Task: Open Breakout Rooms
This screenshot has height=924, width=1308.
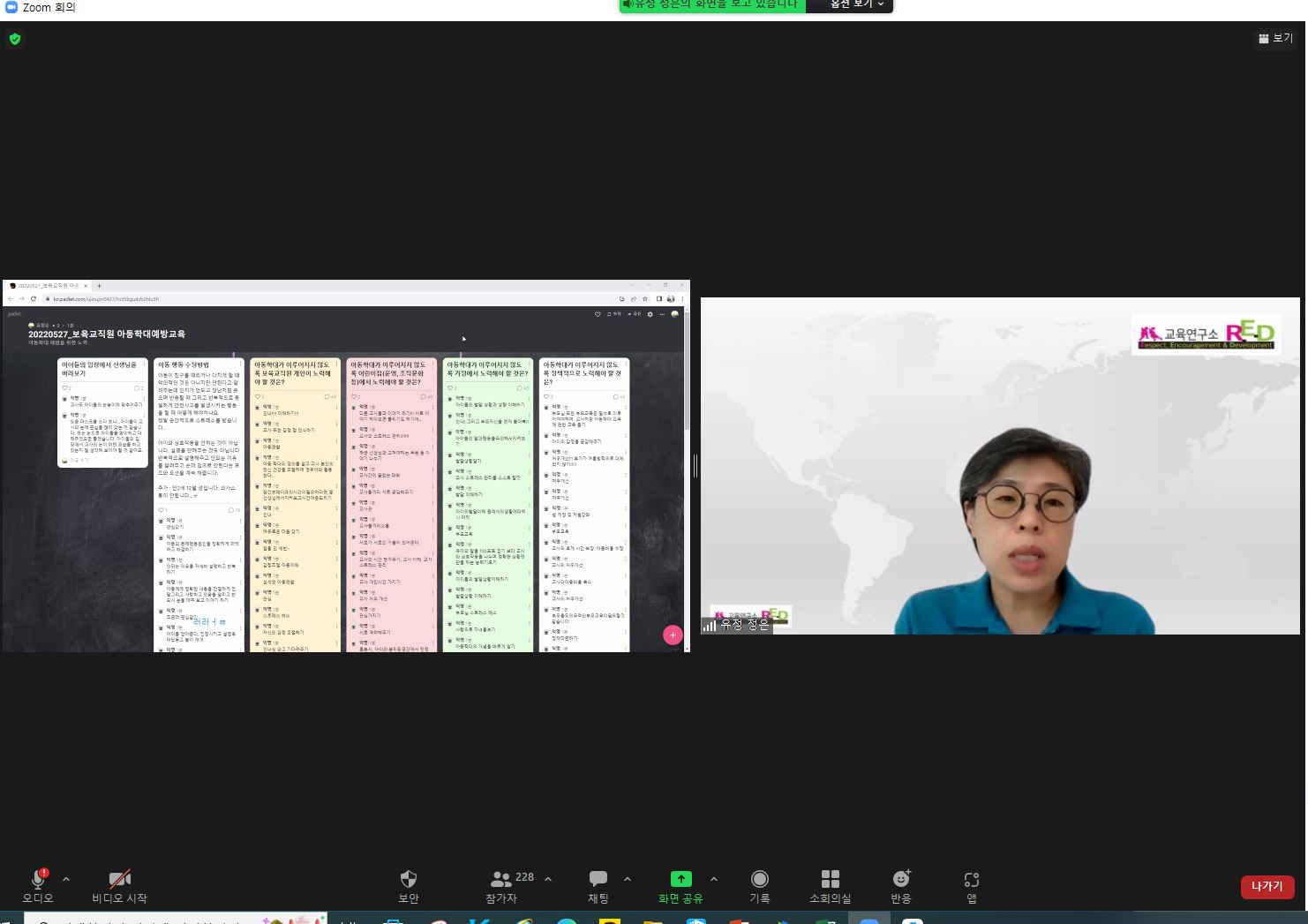Action: click(830, 884)
